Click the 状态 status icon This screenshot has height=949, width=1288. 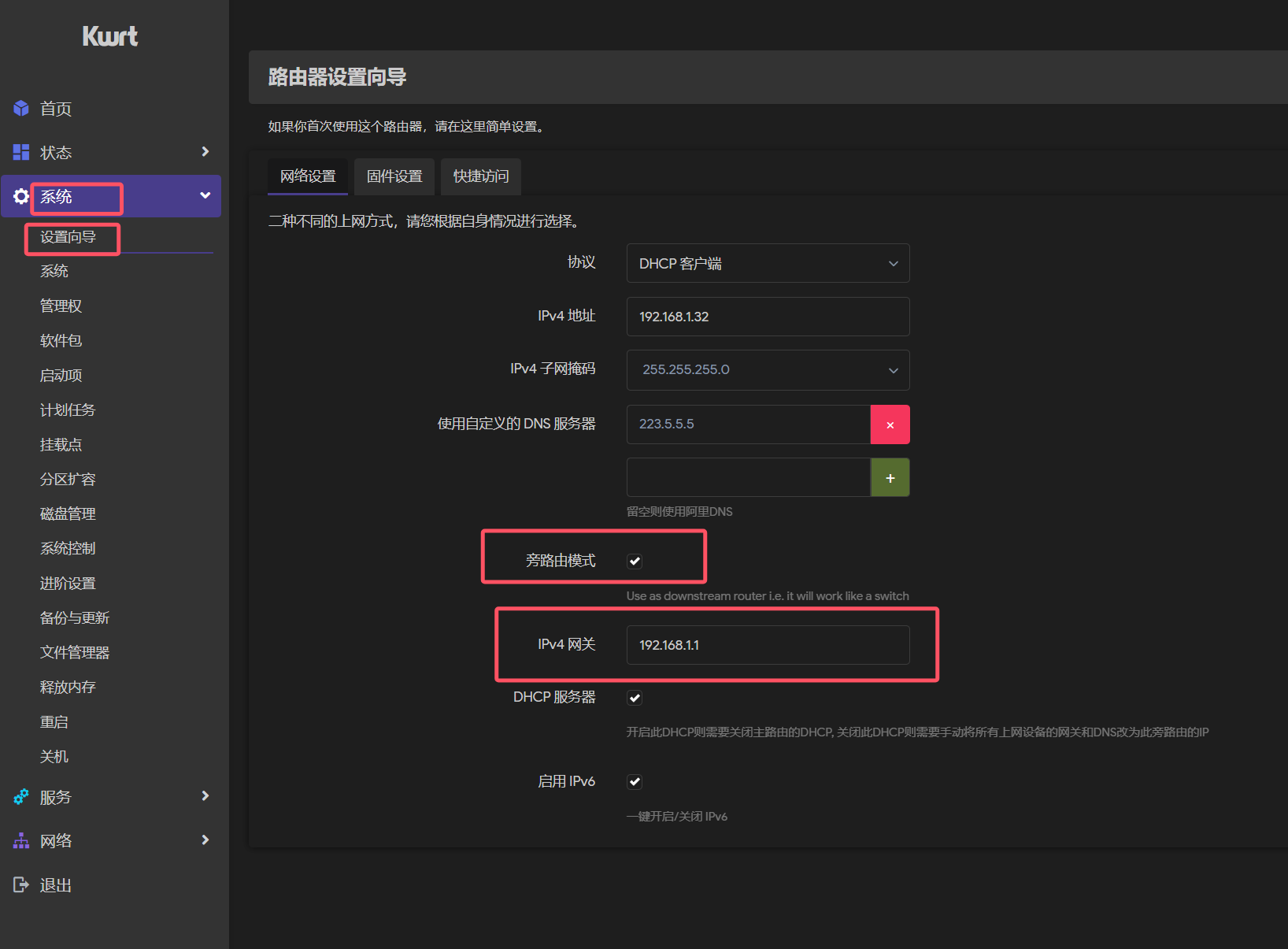tap(20, 152)
